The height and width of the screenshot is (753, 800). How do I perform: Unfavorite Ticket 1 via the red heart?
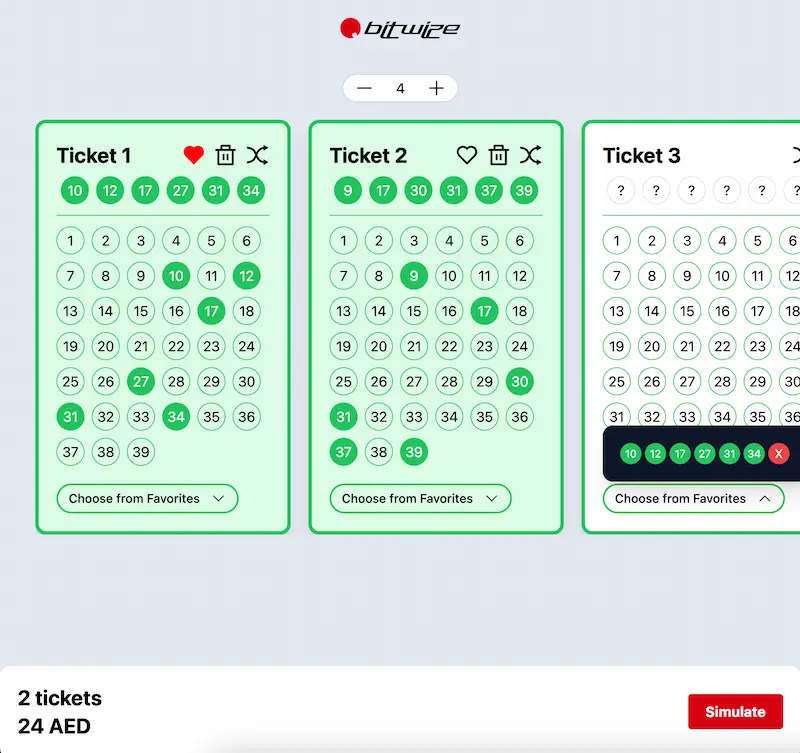click(x=192, y=154)
